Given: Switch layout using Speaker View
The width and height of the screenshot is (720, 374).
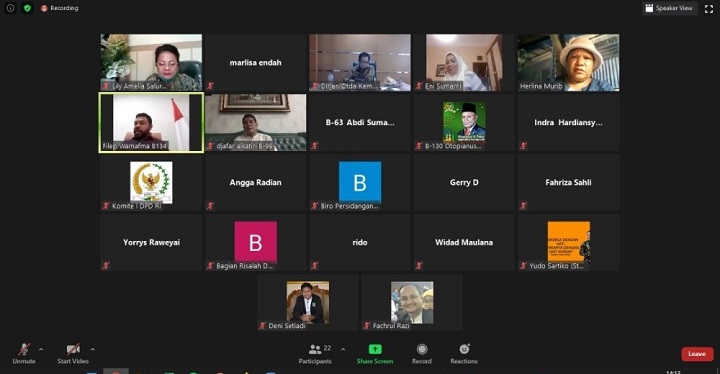Looking at the screenshot, I should coord(669,8).
